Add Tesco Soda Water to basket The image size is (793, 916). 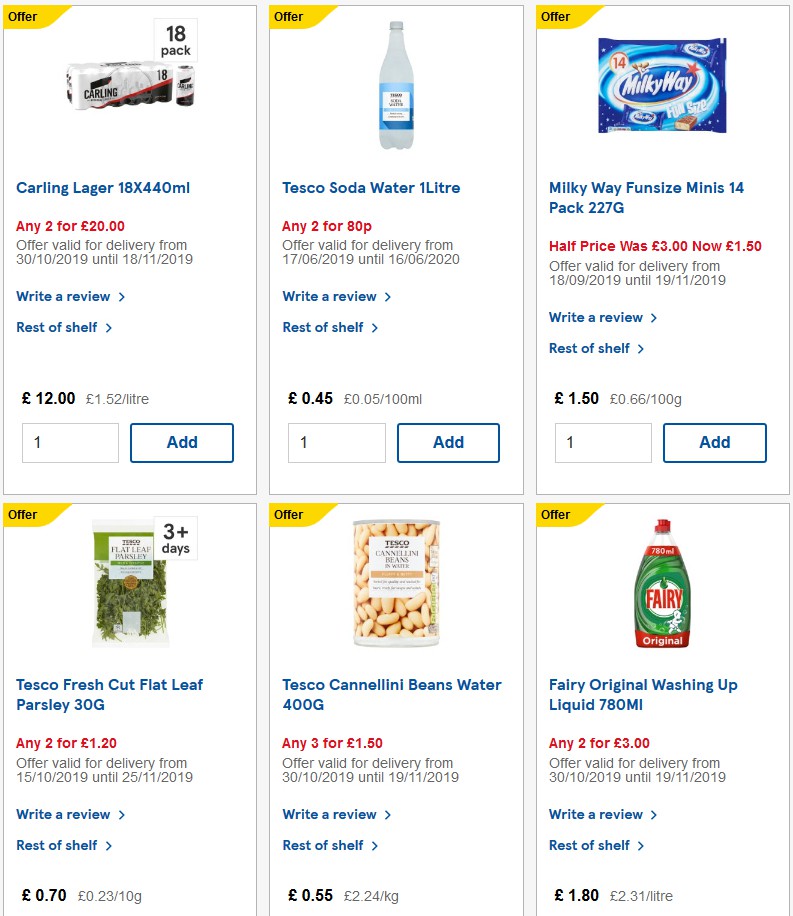[x=448, y=442]
